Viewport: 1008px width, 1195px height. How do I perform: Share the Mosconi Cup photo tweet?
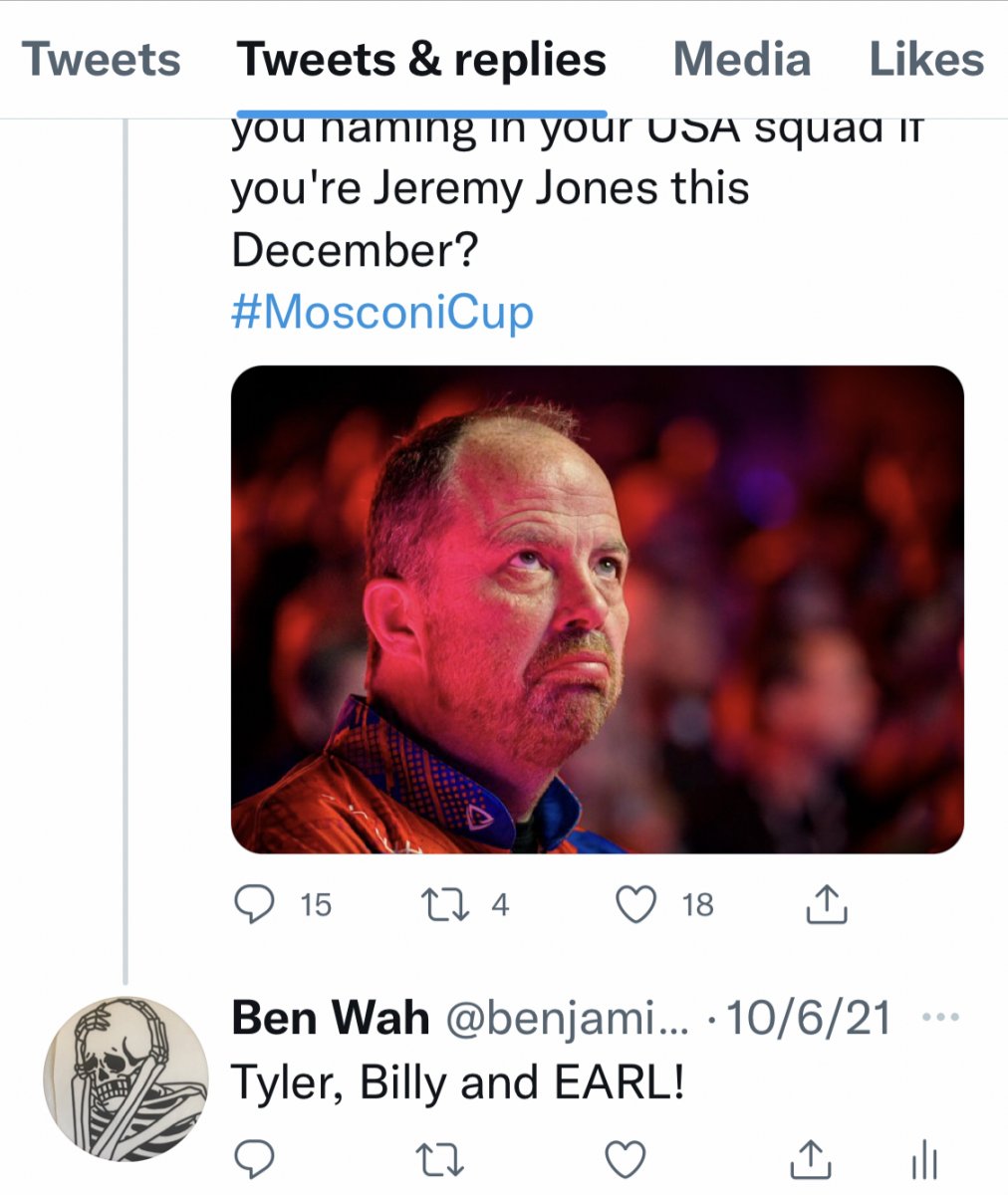[826, 904]
